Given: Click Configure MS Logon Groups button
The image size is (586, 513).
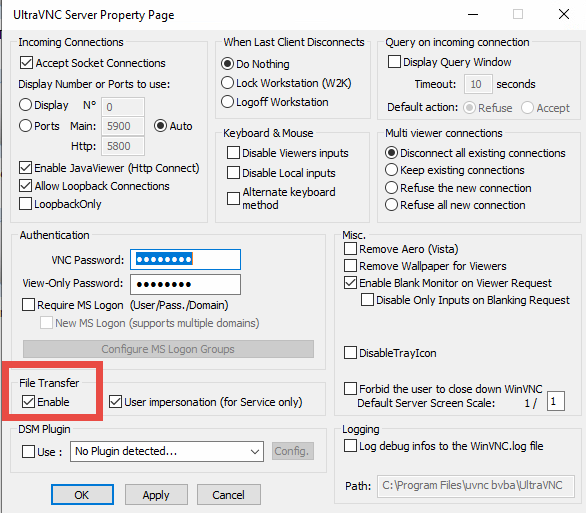Looking at the screenshot, I should [168, 349].
